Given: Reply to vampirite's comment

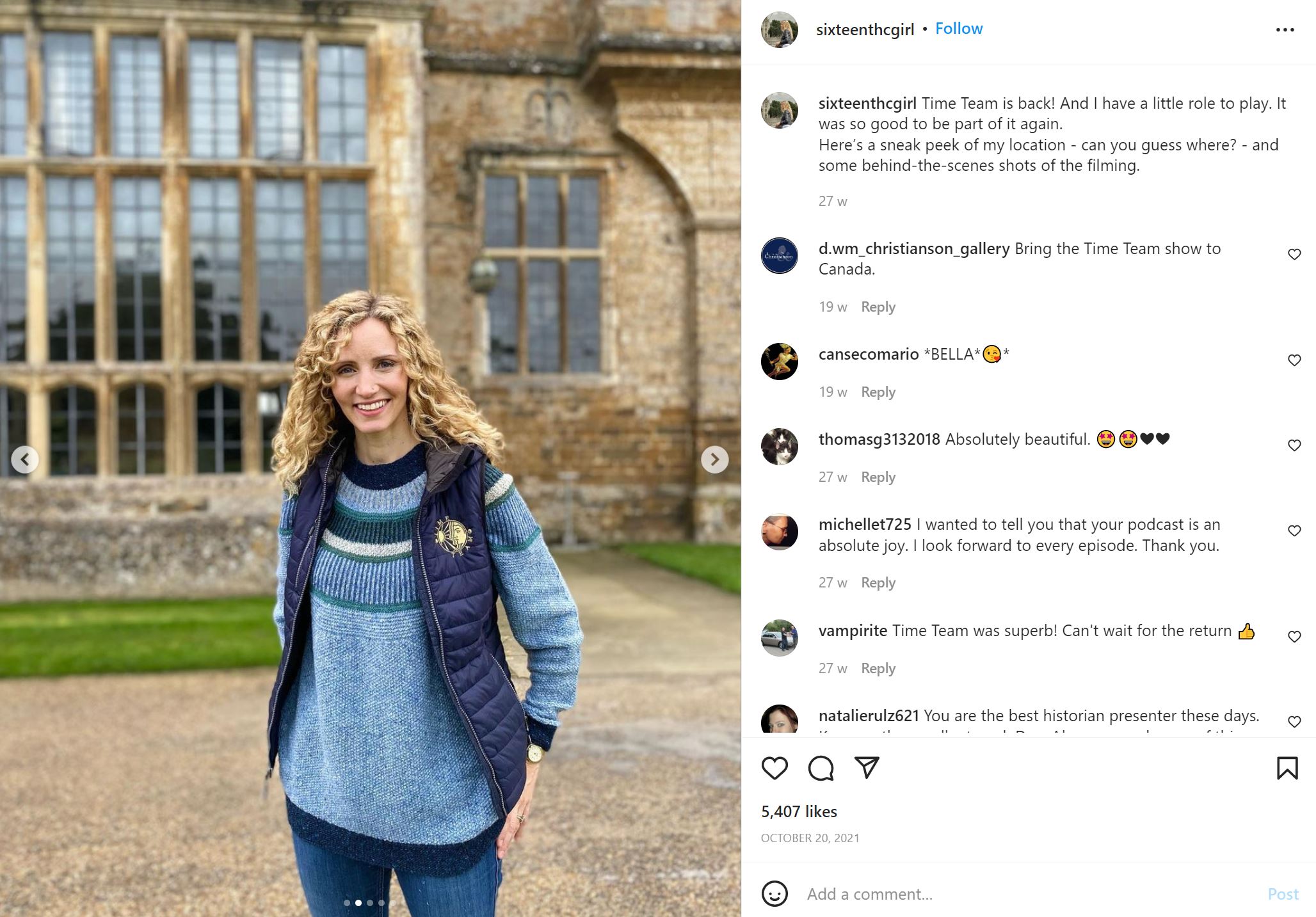Looking at the screenshot, I should [x=878, y=667].
